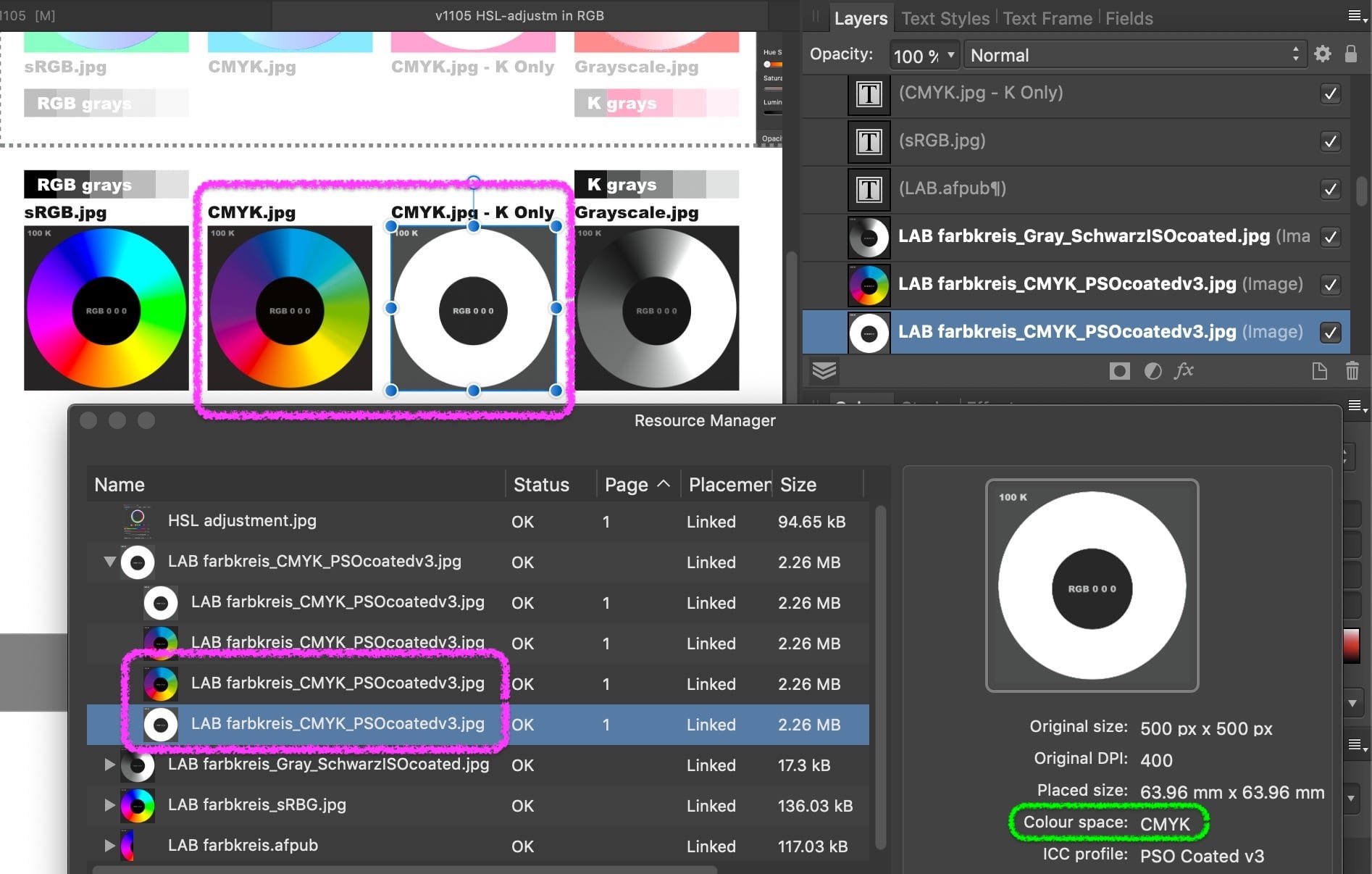
Task: Toggle visibility of (CMYK.jpg - K Only) layer
Action: (x=1330, y=93)
